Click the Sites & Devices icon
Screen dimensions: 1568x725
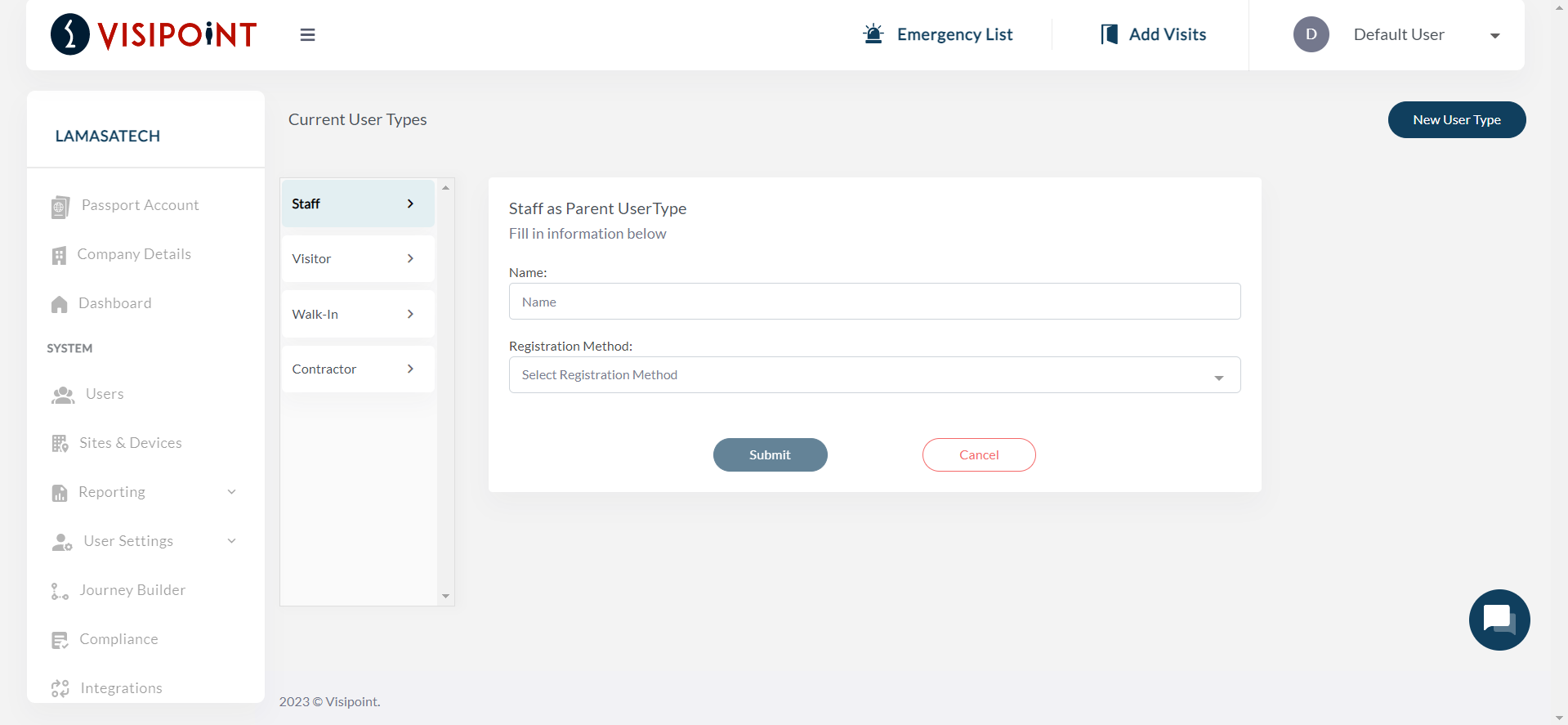coord(60,444)
